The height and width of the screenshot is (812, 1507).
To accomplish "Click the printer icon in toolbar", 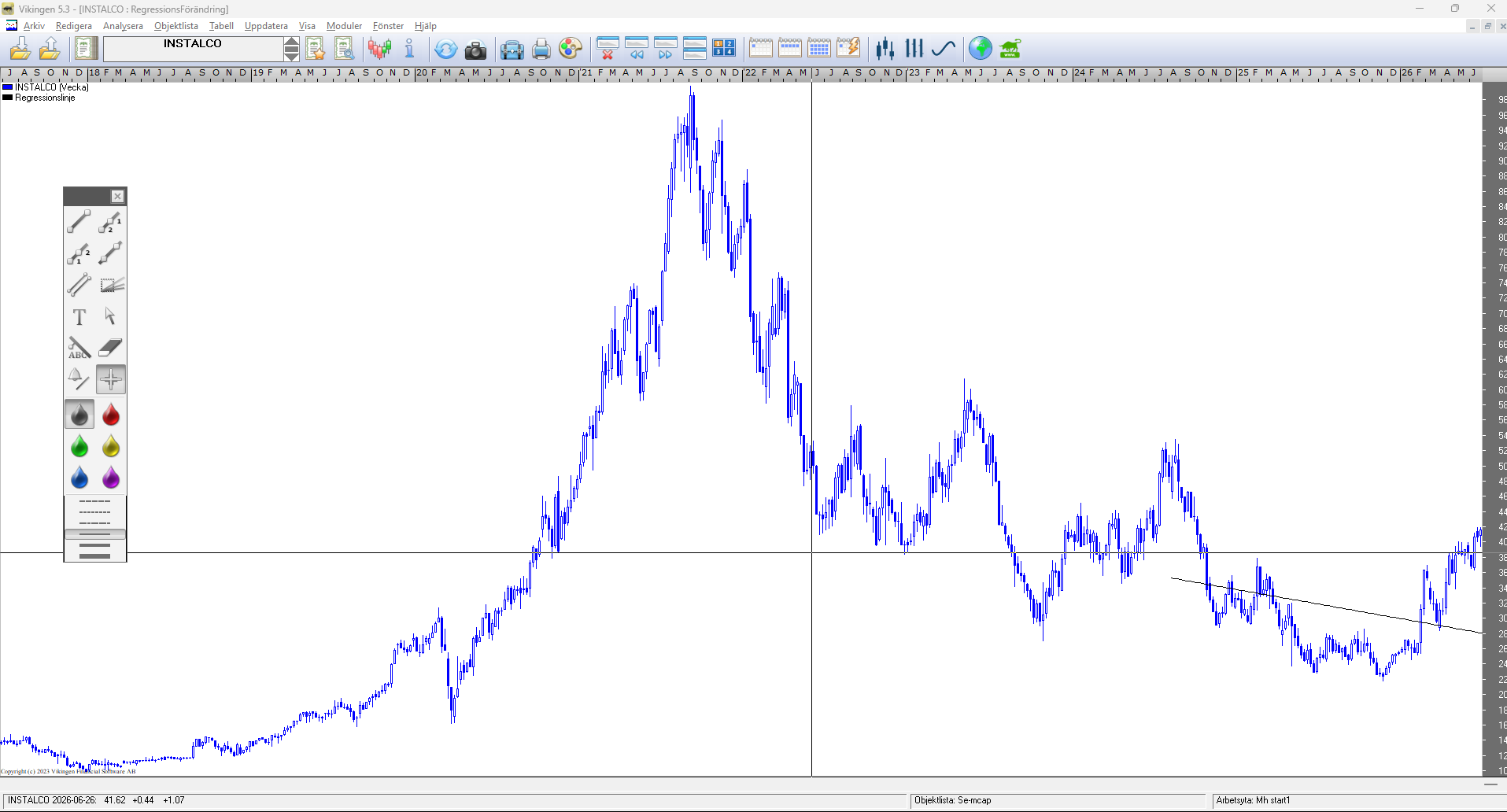I will [541, 50].
